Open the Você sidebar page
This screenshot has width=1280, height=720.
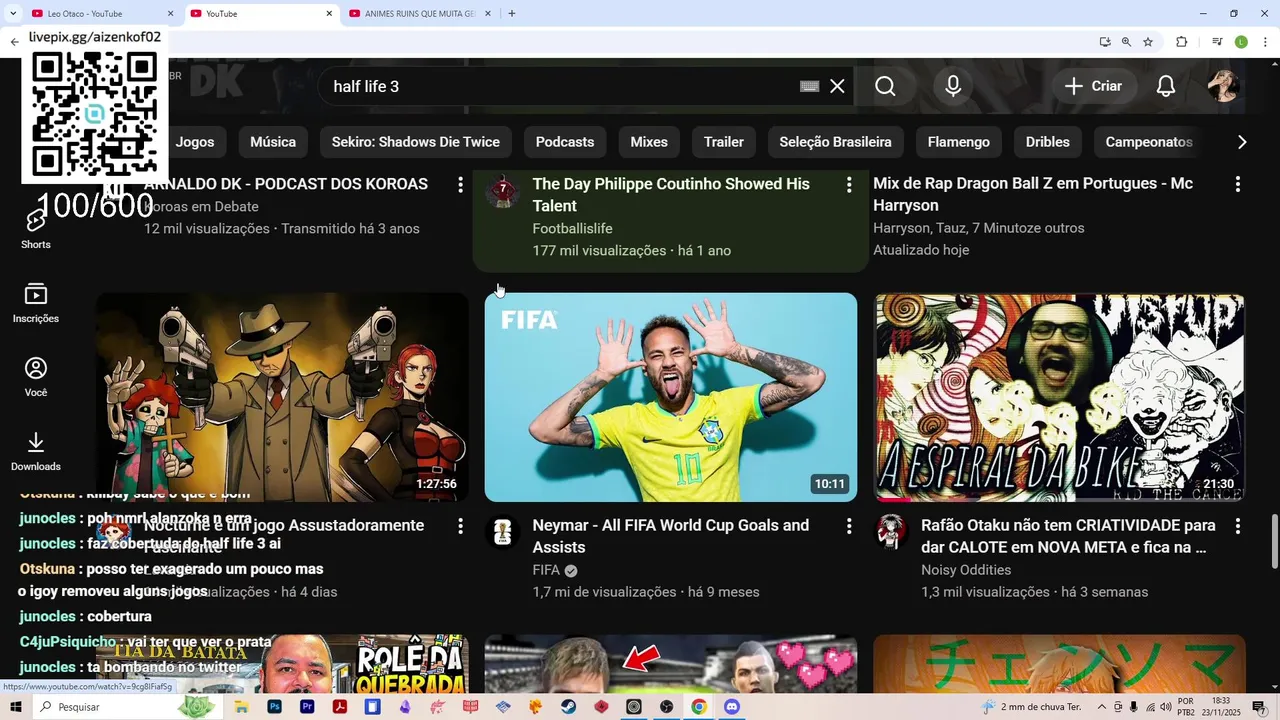click(x=36, y=378)
